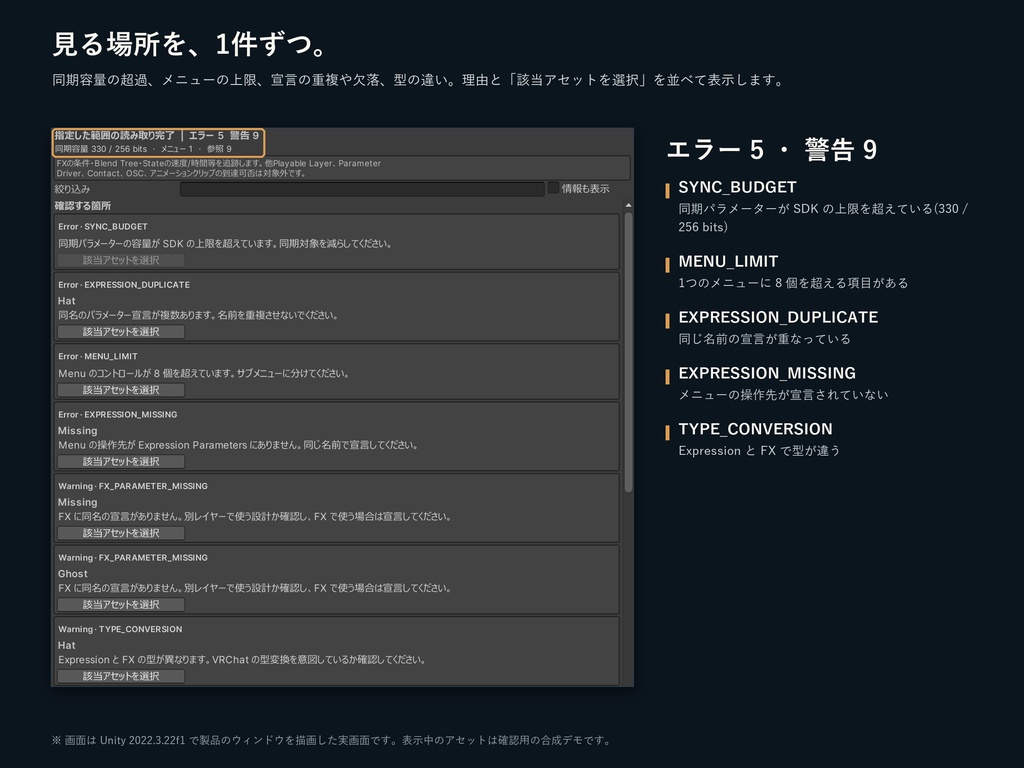This screenshot has width=1024, height=768.
Task: Click 'Missing' name in the EXPRESSION_MISSING entry
Action: tap(78, 431)
